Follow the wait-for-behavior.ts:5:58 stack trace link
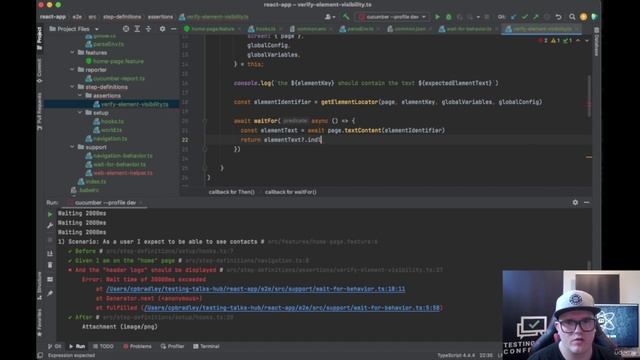Screen dimensions: 640x360 coord(292,308)
